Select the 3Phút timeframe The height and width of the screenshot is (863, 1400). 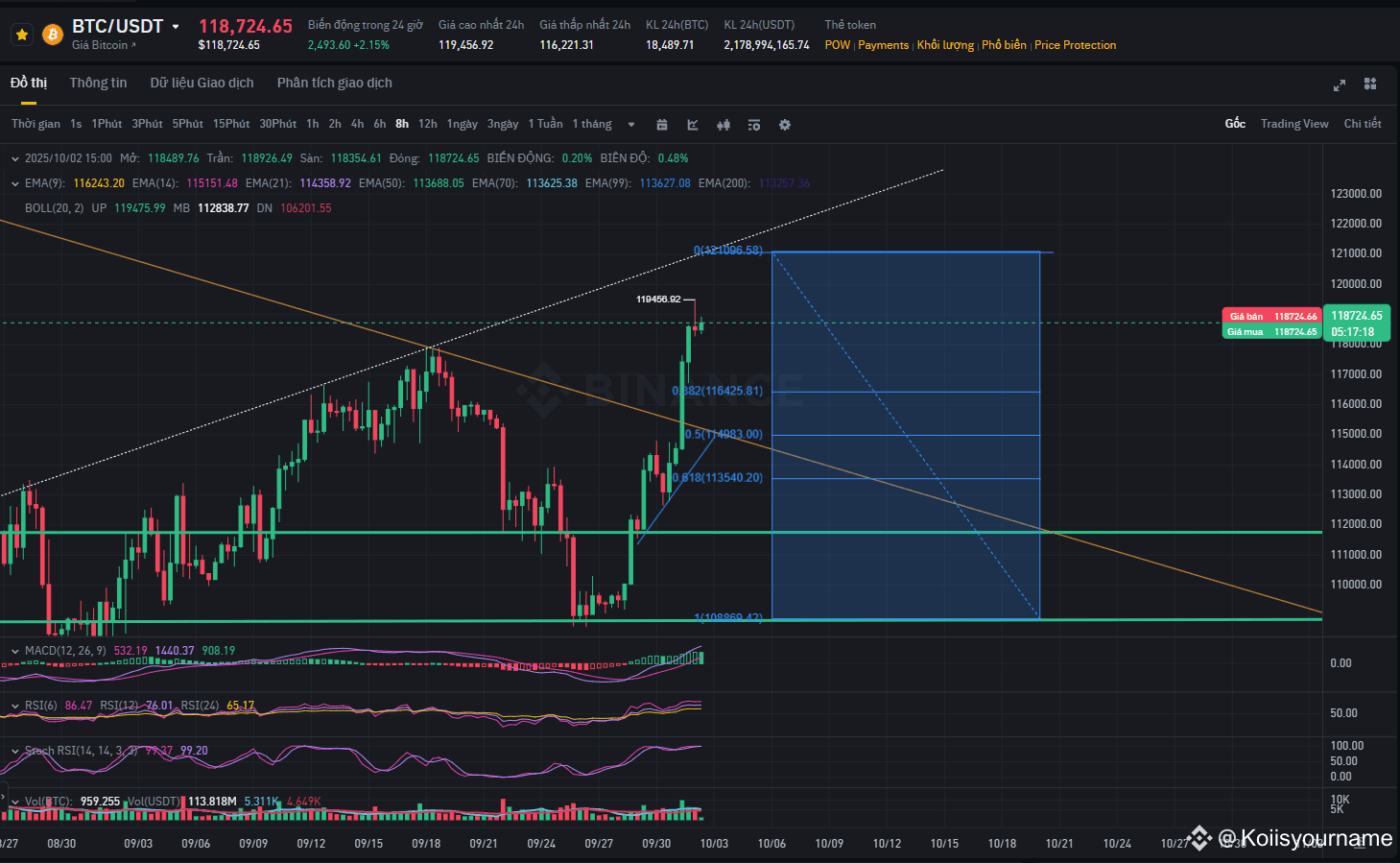click(147, 124)
